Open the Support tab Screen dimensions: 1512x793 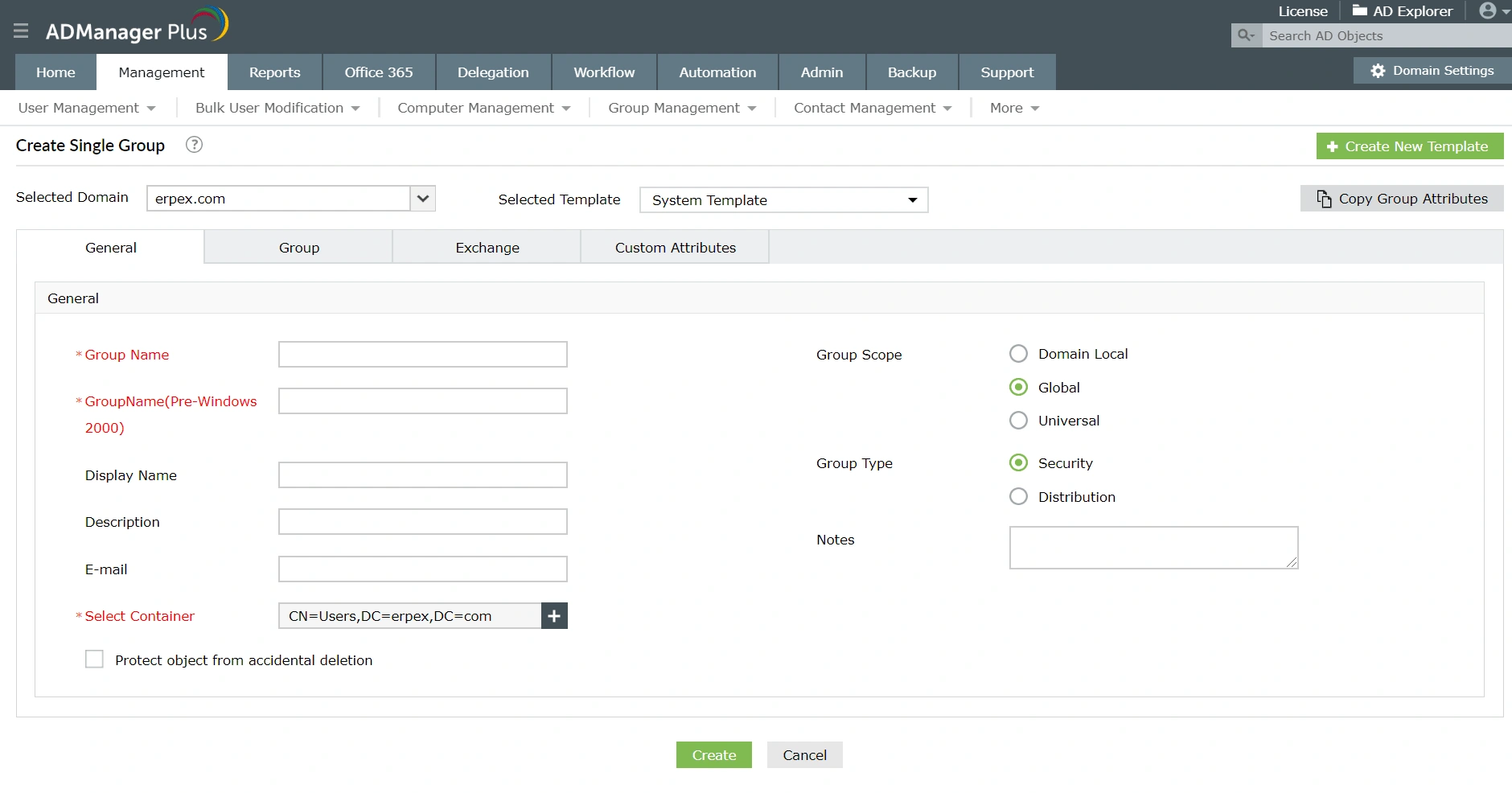click(x=1007, y=72)
